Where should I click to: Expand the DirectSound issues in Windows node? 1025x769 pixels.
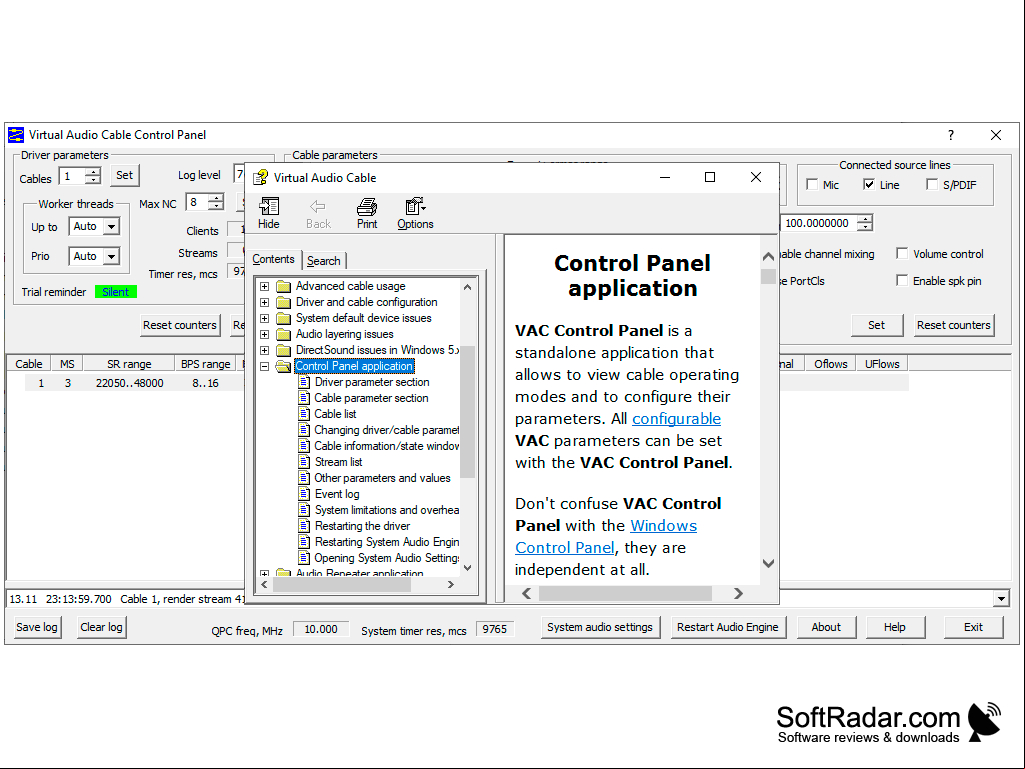264,350
